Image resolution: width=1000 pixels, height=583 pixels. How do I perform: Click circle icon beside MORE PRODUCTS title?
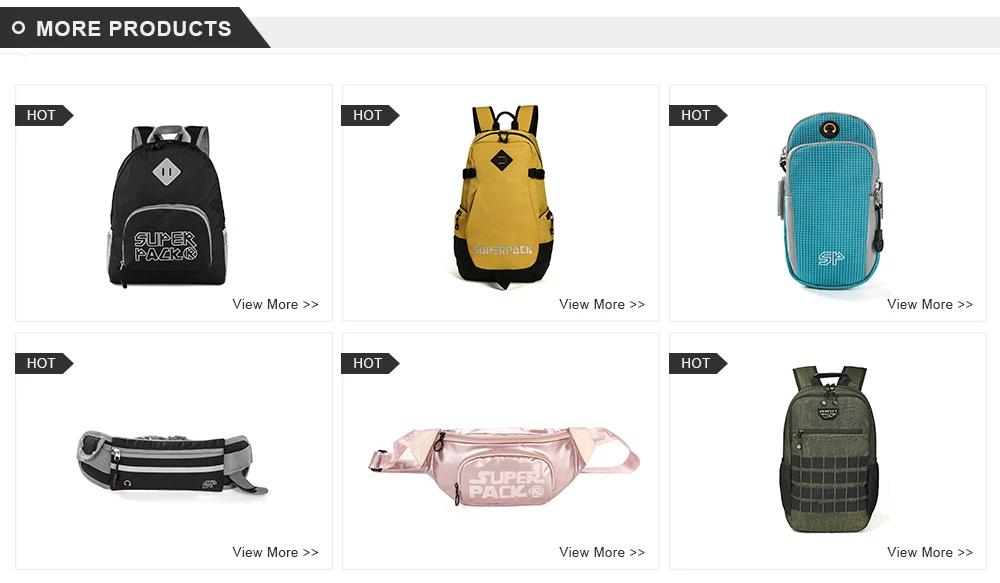pos(18,28)
